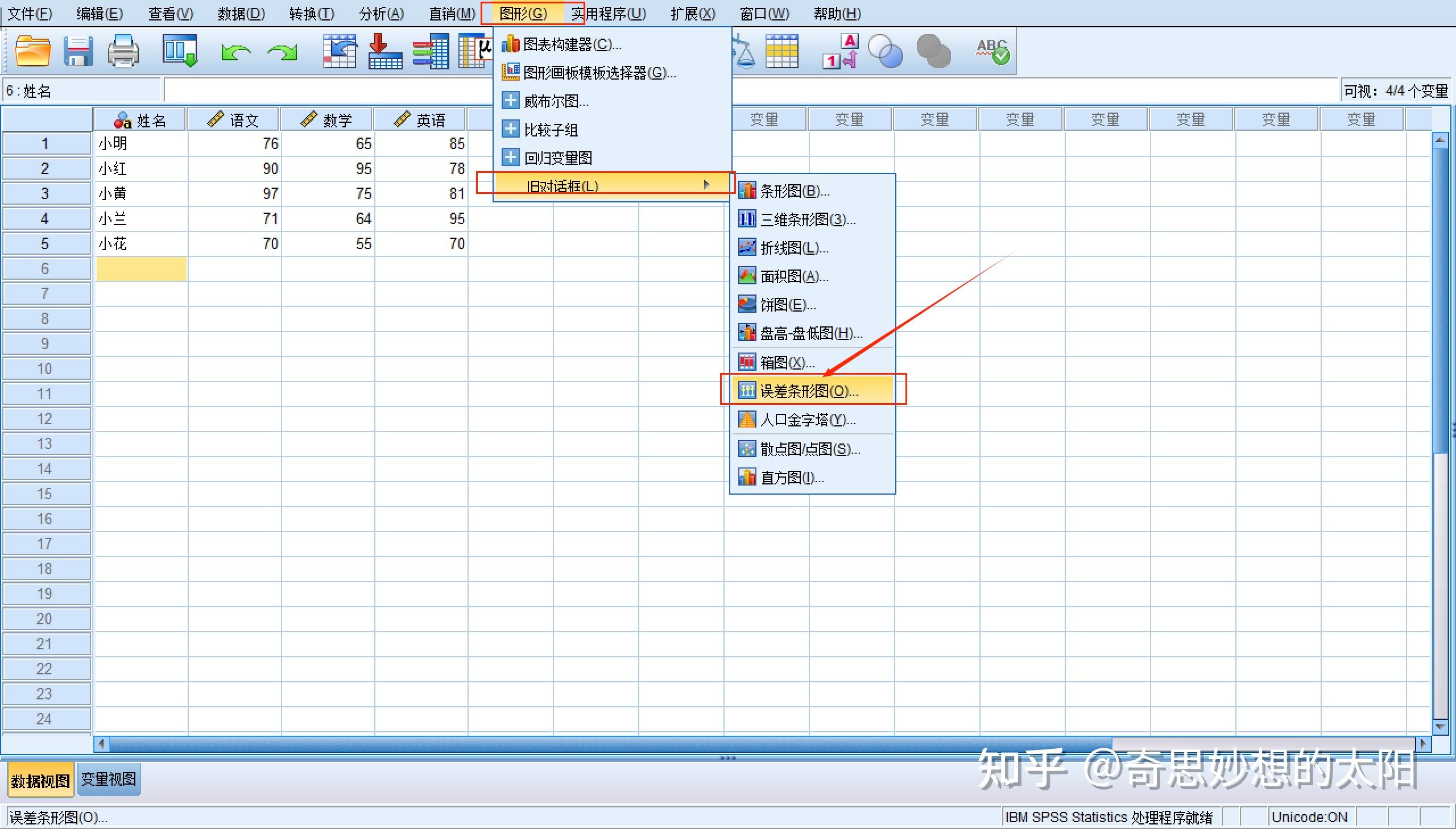Select 误差条形图(O) from the submenu
The image size is (1456, 829).
[x=809, y=391]
